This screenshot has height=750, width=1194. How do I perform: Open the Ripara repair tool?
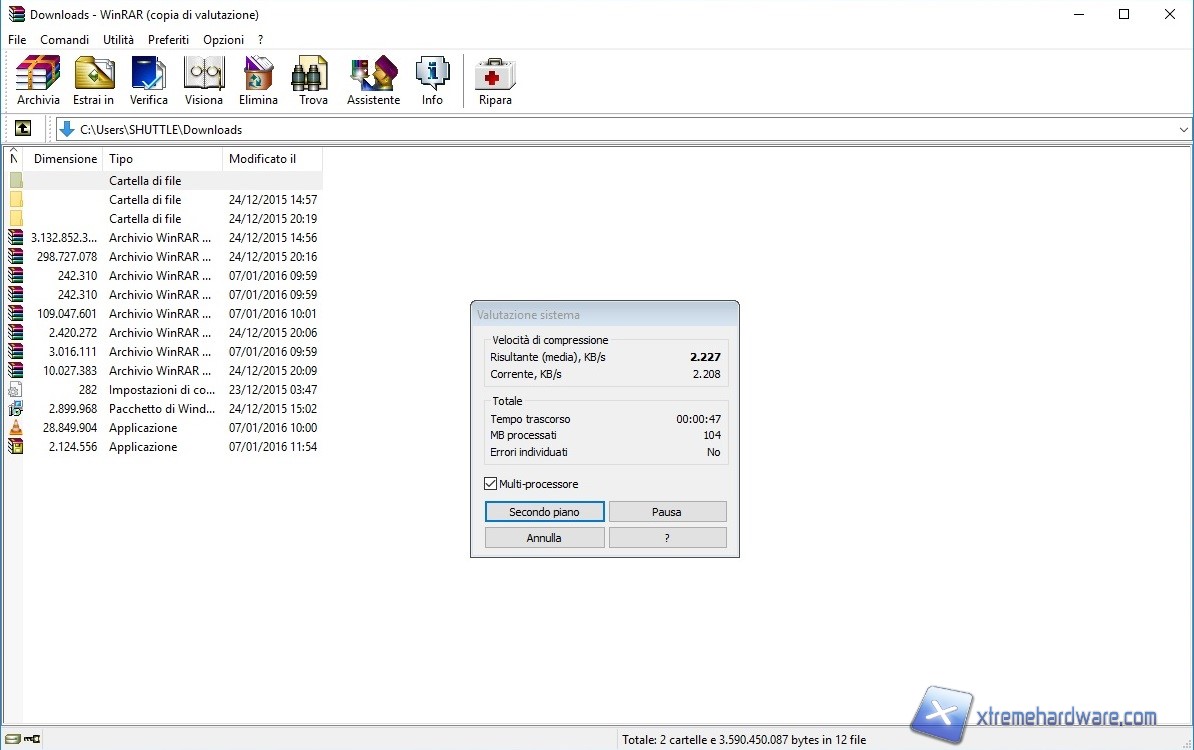coord(494,80)
